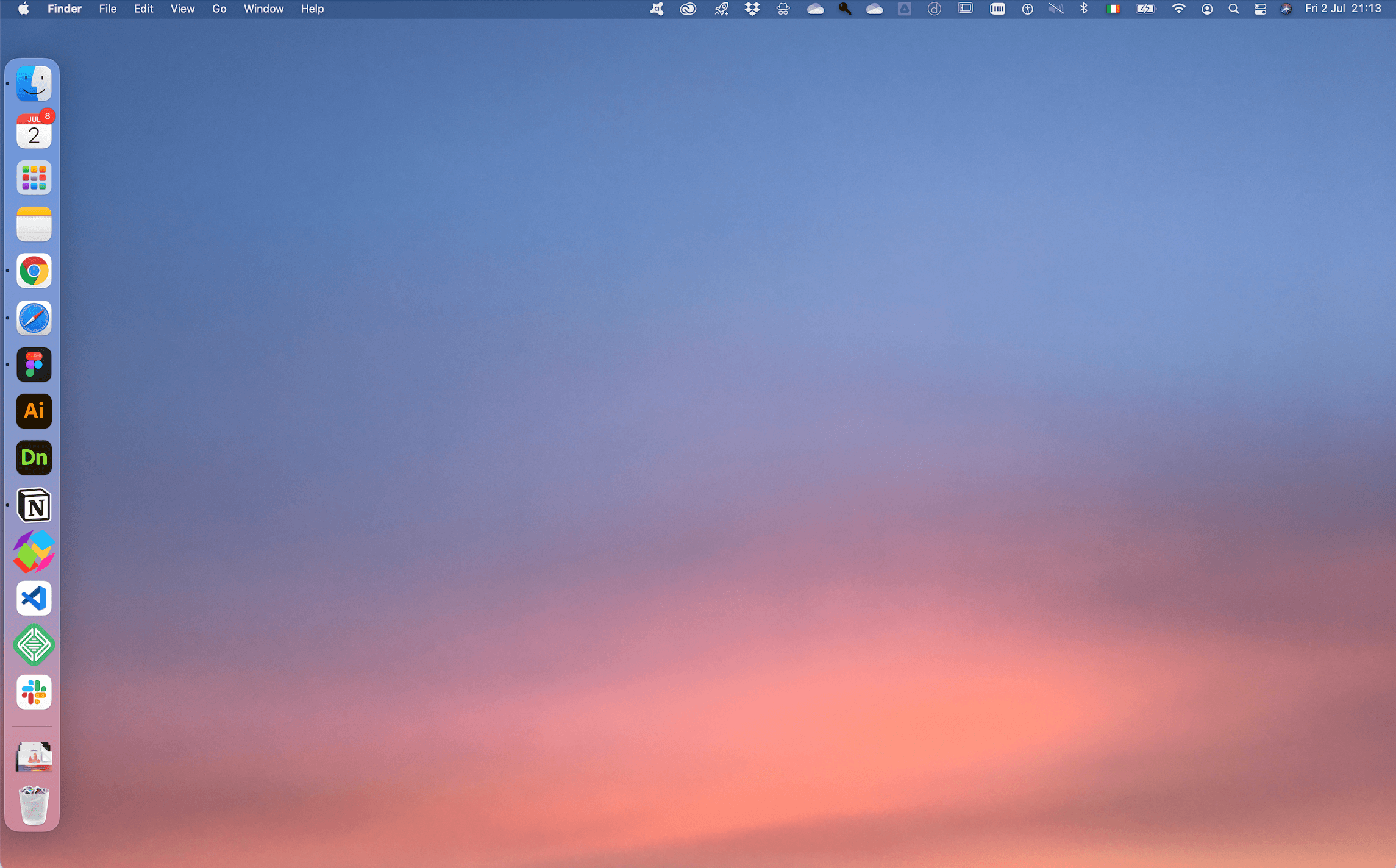Image resolution: width=1396 pixels, height=868 pixels.
Task: Open Creative Cloud menu bar icon
Action: pyautogui.click(x=688, y=9)
